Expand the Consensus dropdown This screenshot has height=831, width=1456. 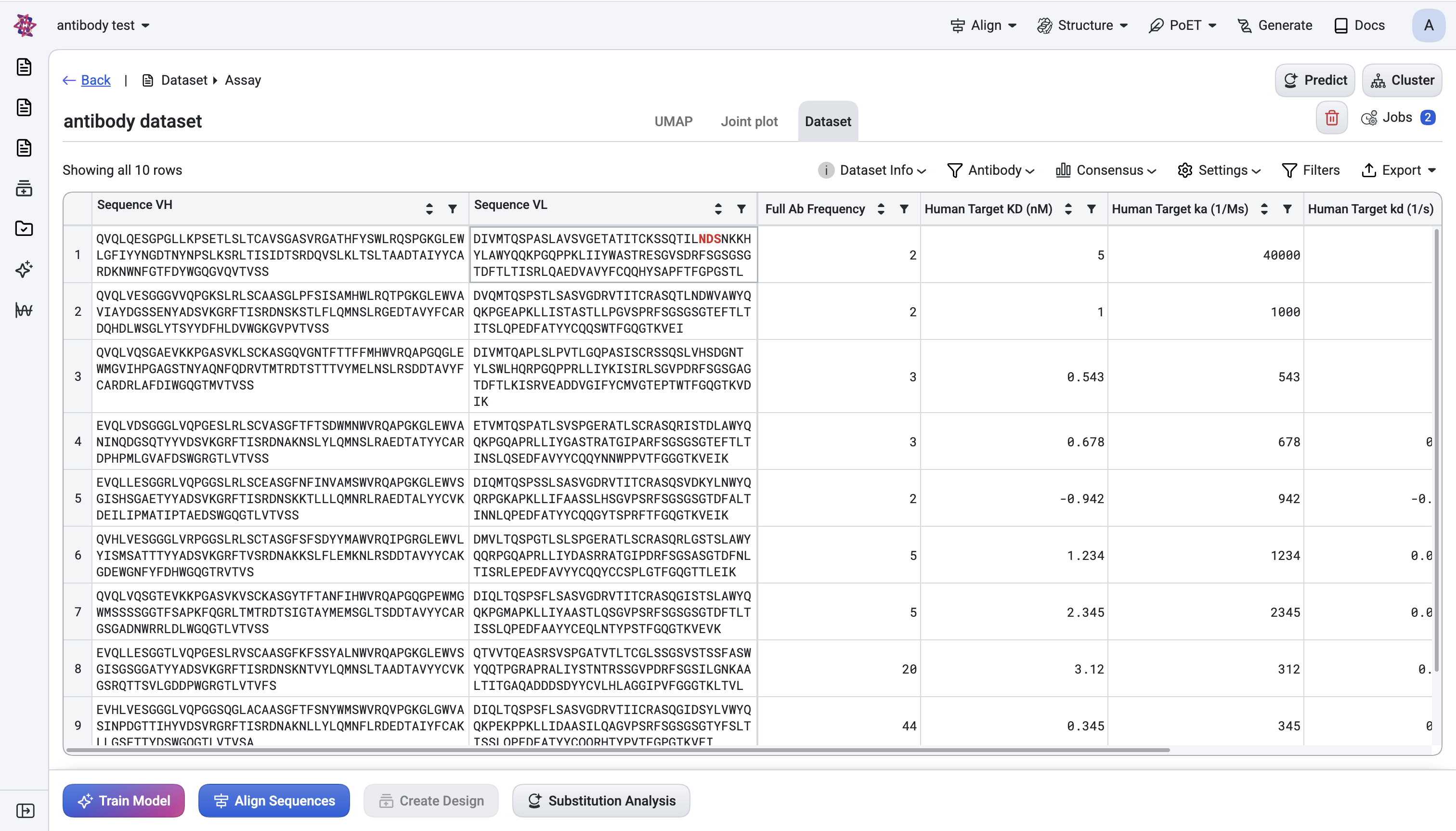[x=1105, y=170]
